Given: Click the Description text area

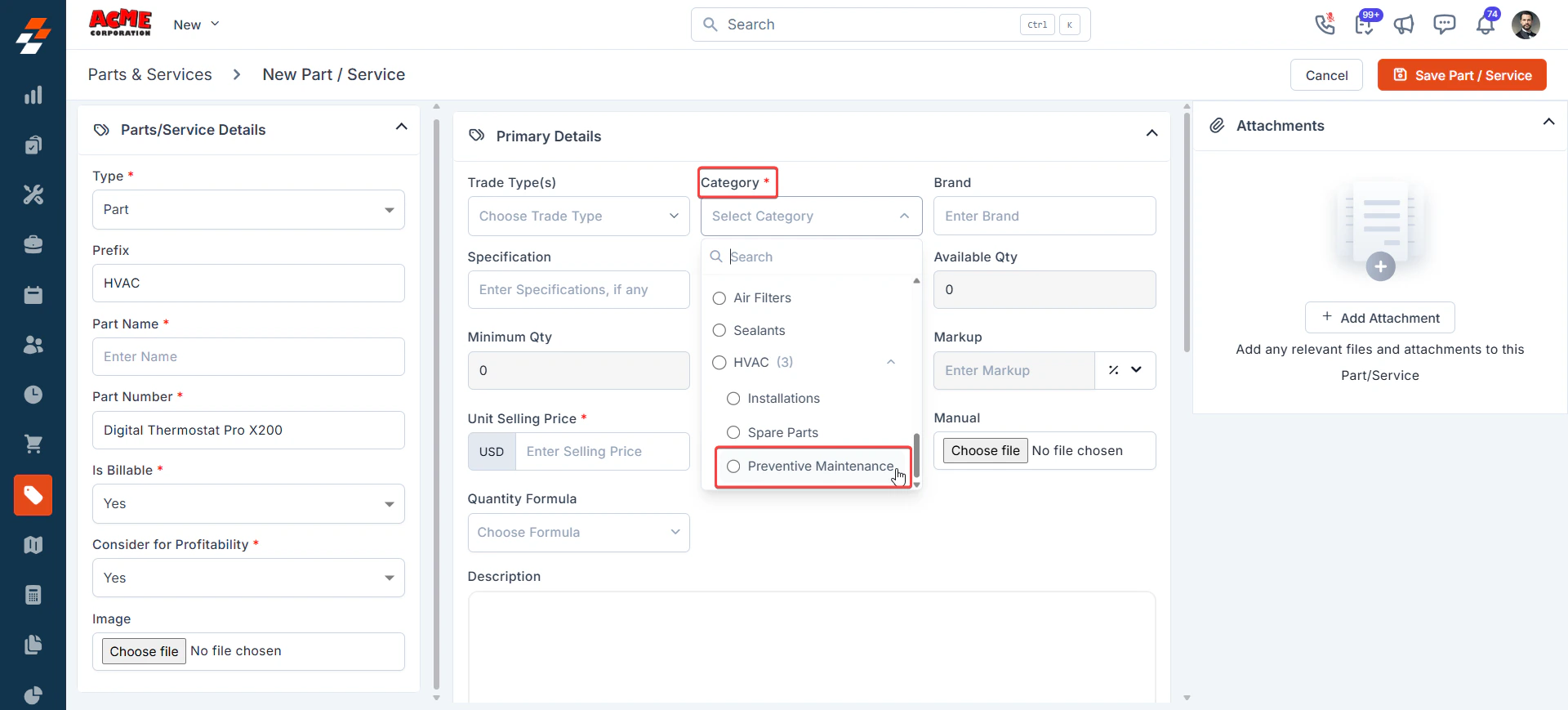Looking at the screenshot, I should (x=811, y=647).
